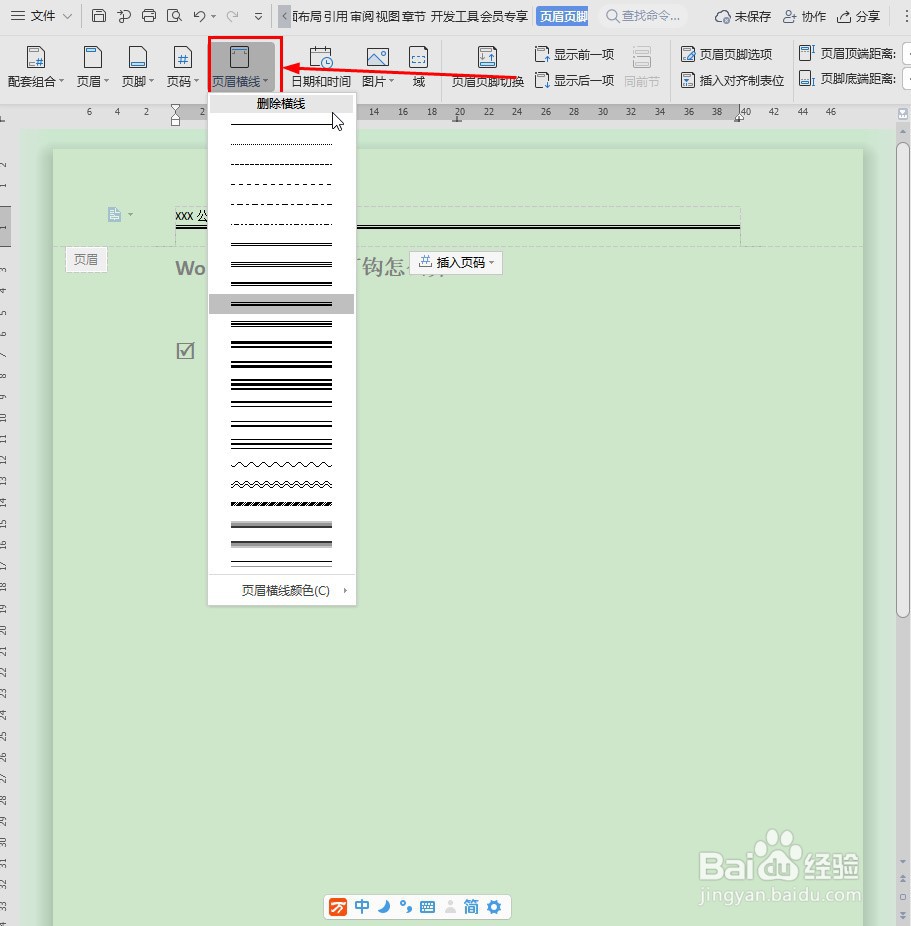Image resolution: width=911 pixels, height=926 pixels.
Task: Click the save document icon
Action: coord(99,16)
